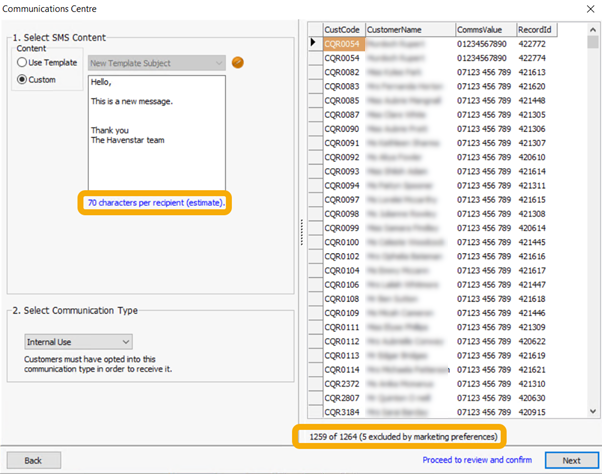This screenshot has height=474, width=602.
Task: Select RecordId cell 420915 in row CQR3184
Action: (534, 412)
